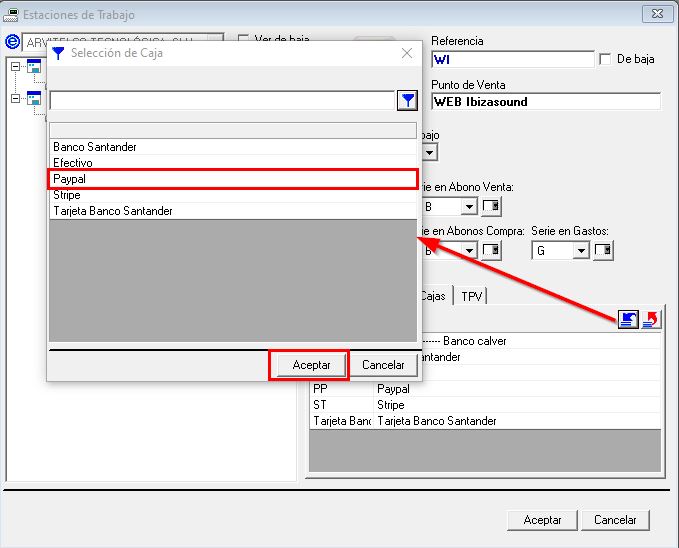Click the remove caja icon with red arrow

pyautogui.click(x=651, y=319)
